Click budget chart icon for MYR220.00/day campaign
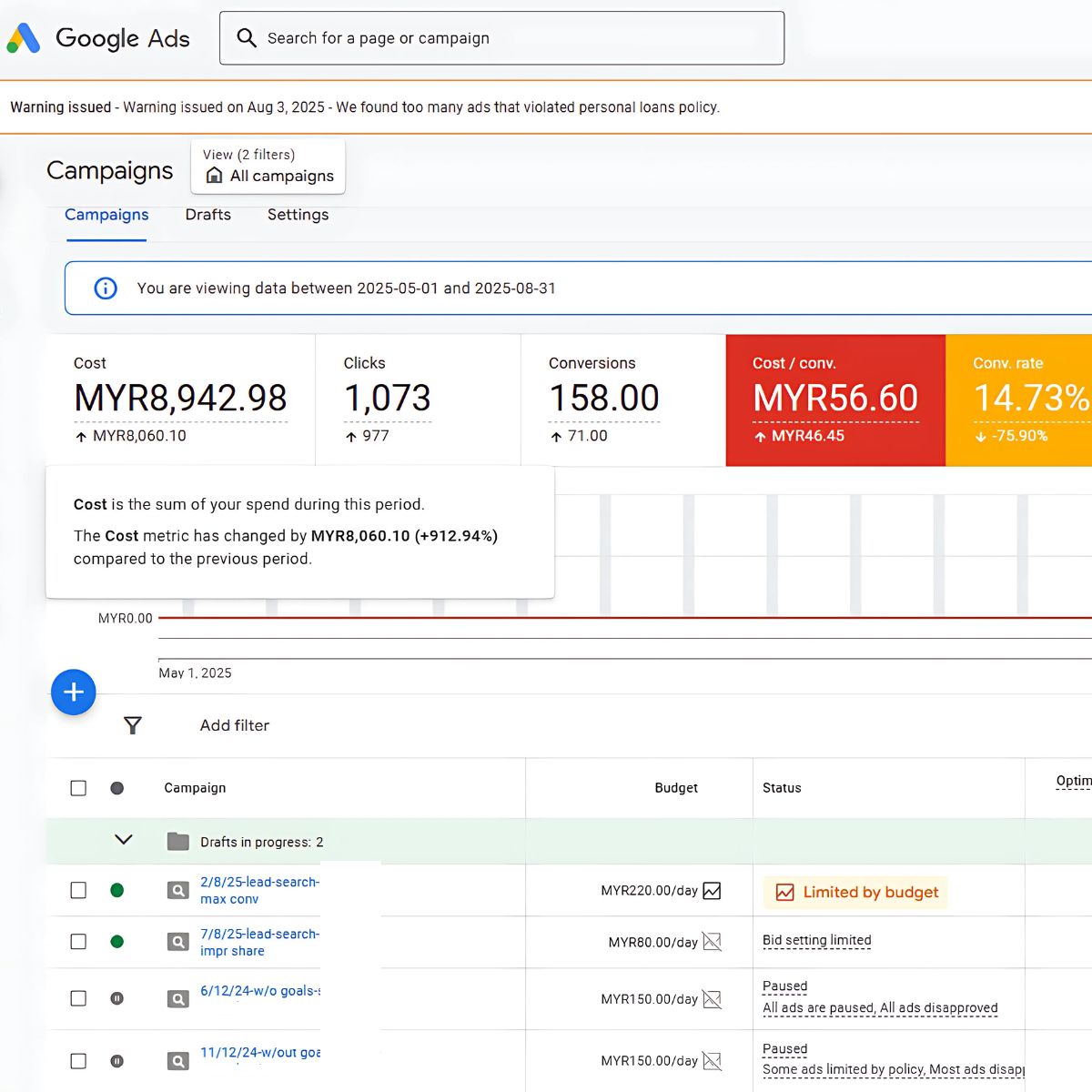The width and height of the screenshot is (1092, 1092). coord(713,891)
